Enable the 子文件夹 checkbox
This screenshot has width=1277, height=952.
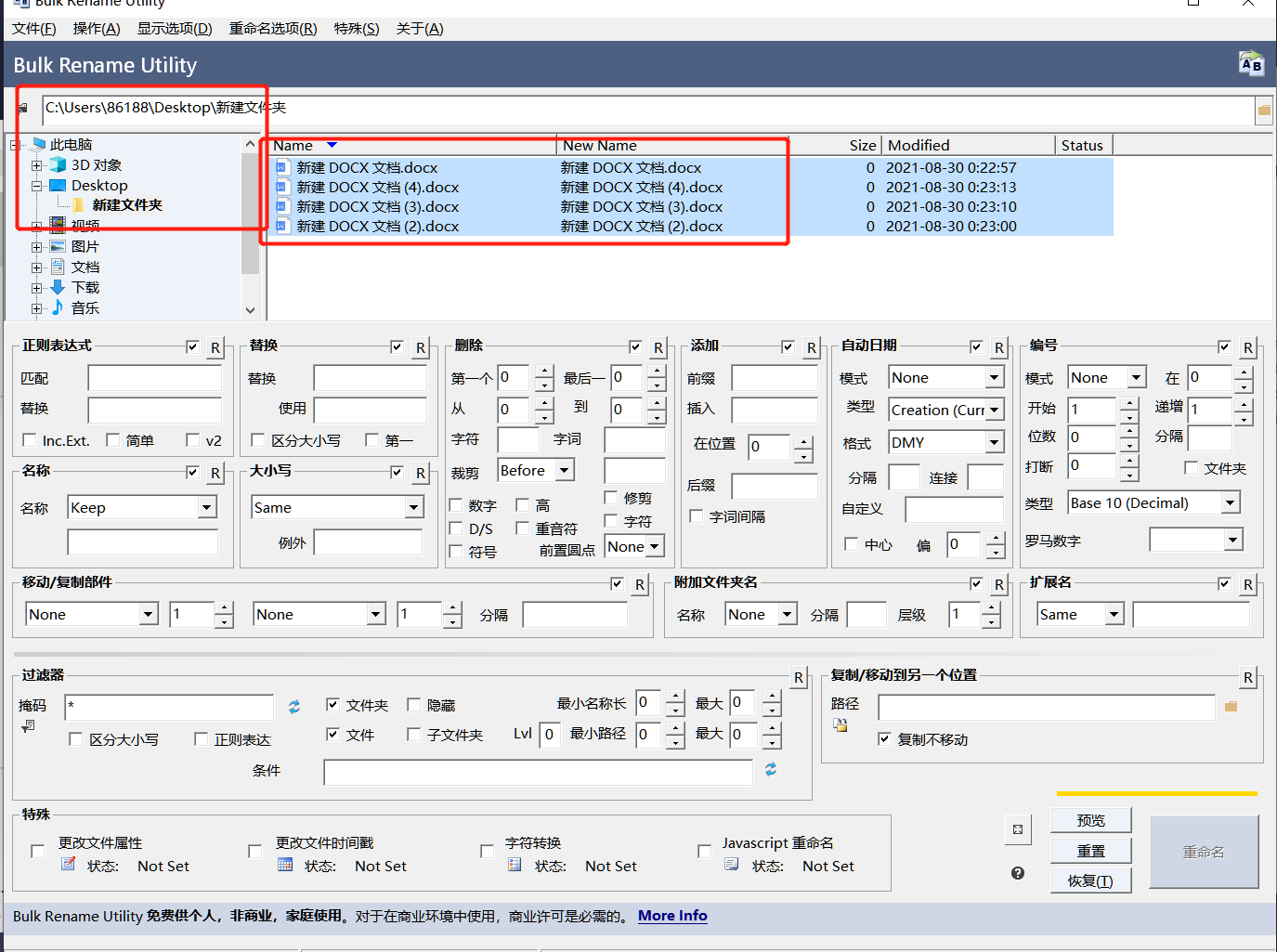[x=414, y=734]
